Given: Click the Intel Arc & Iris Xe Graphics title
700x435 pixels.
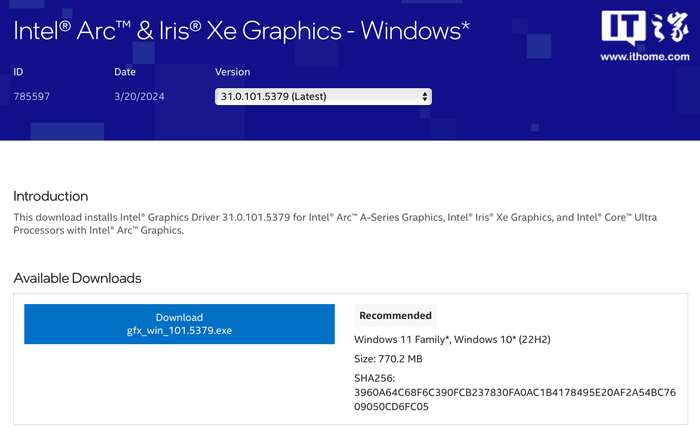Looking at the screenshot, I should [241, 30].
